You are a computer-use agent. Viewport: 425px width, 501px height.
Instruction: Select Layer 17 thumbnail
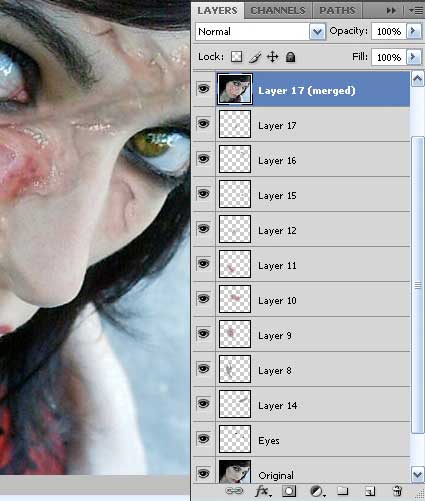tap(235, 124)
